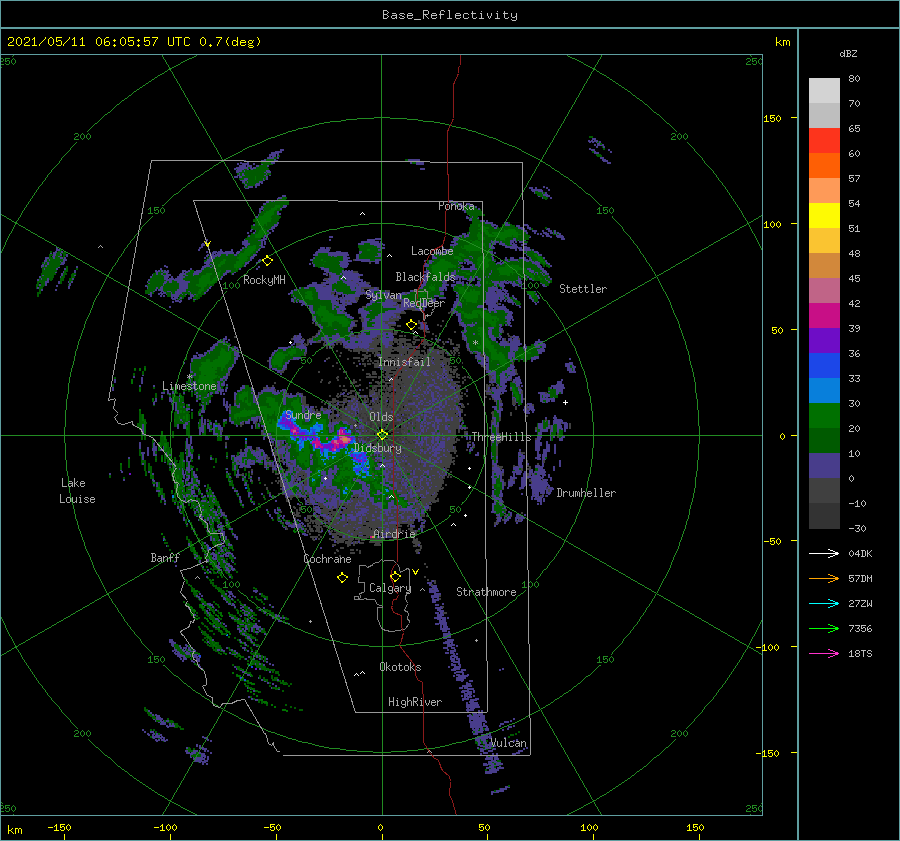Click the Ponoka city label
The width and height of the screenshot is (900, 841).
pyautogui.click(x=456, y=206)
